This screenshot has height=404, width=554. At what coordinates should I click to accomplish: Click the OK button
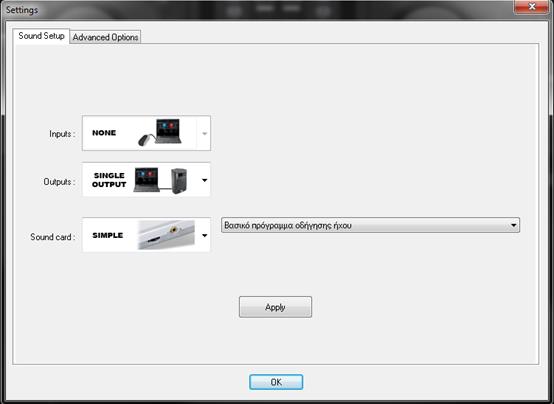(276, 382)
